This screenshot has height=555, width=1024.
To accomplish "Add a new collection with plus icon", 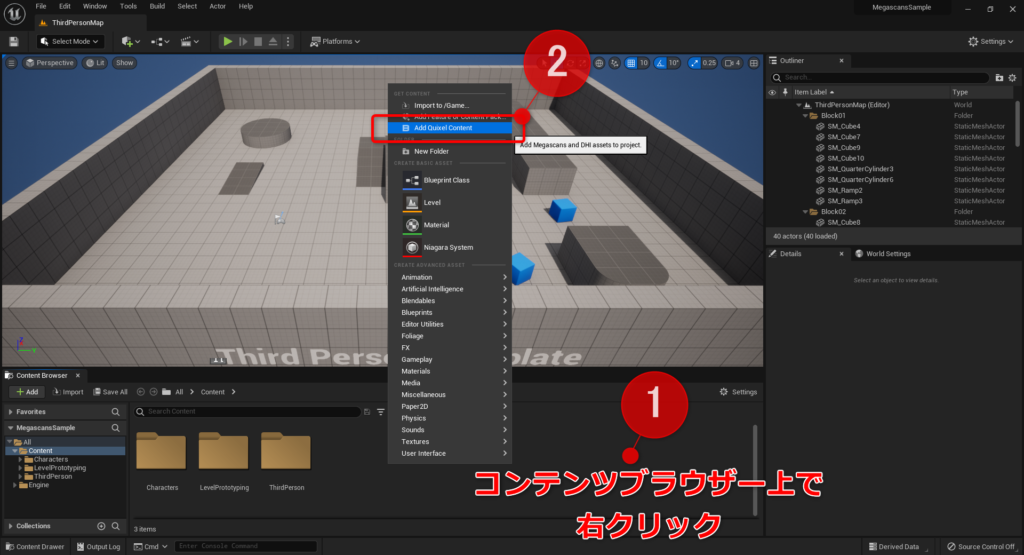I will [x=101, y=526].
